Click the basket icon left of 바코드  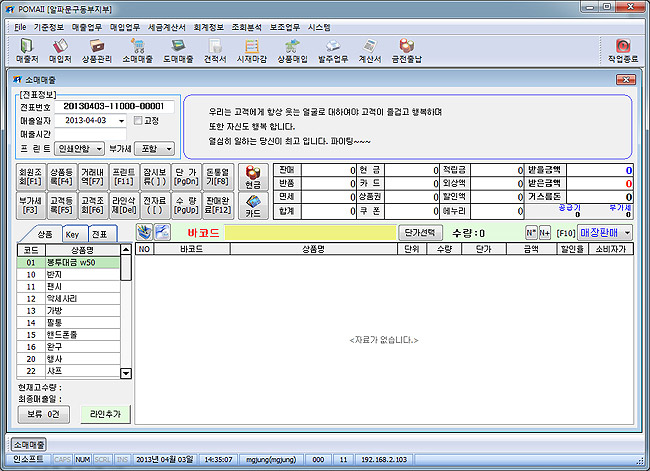145,232
